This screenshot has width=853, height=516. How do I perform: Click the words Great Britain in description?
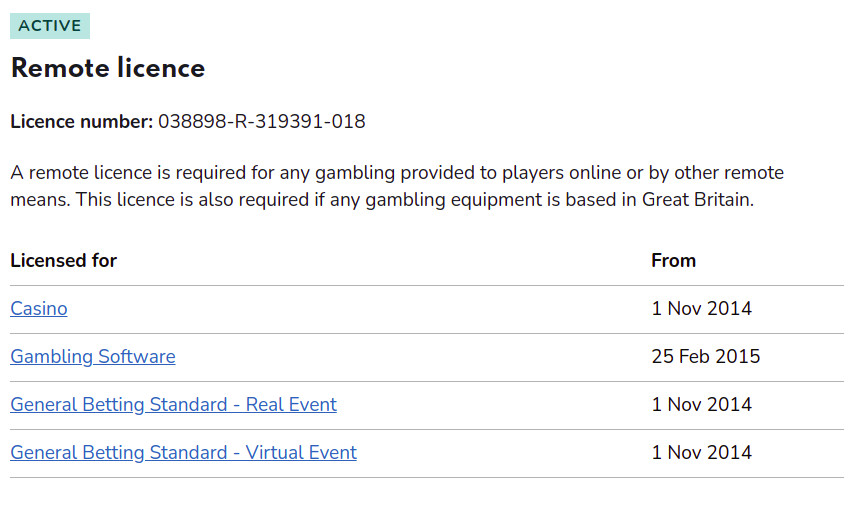click(x=697, y=200)
